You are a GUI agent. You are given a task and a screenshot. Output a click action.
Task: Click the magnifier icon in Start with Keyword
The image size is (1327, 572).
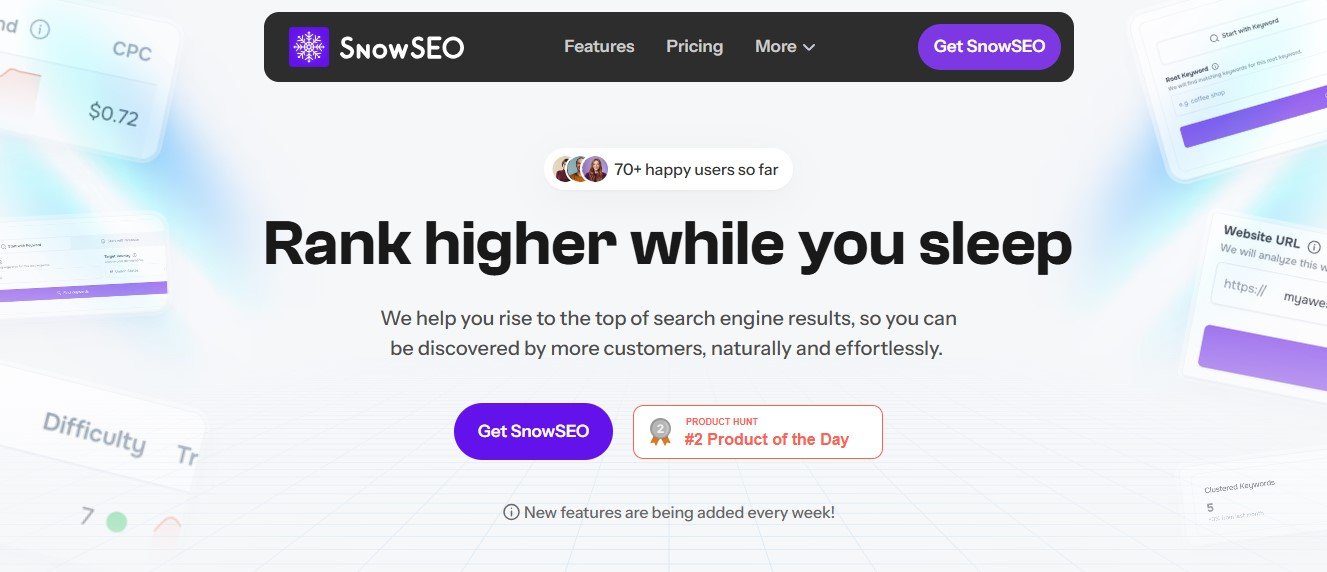click(x=1214, y=37)
